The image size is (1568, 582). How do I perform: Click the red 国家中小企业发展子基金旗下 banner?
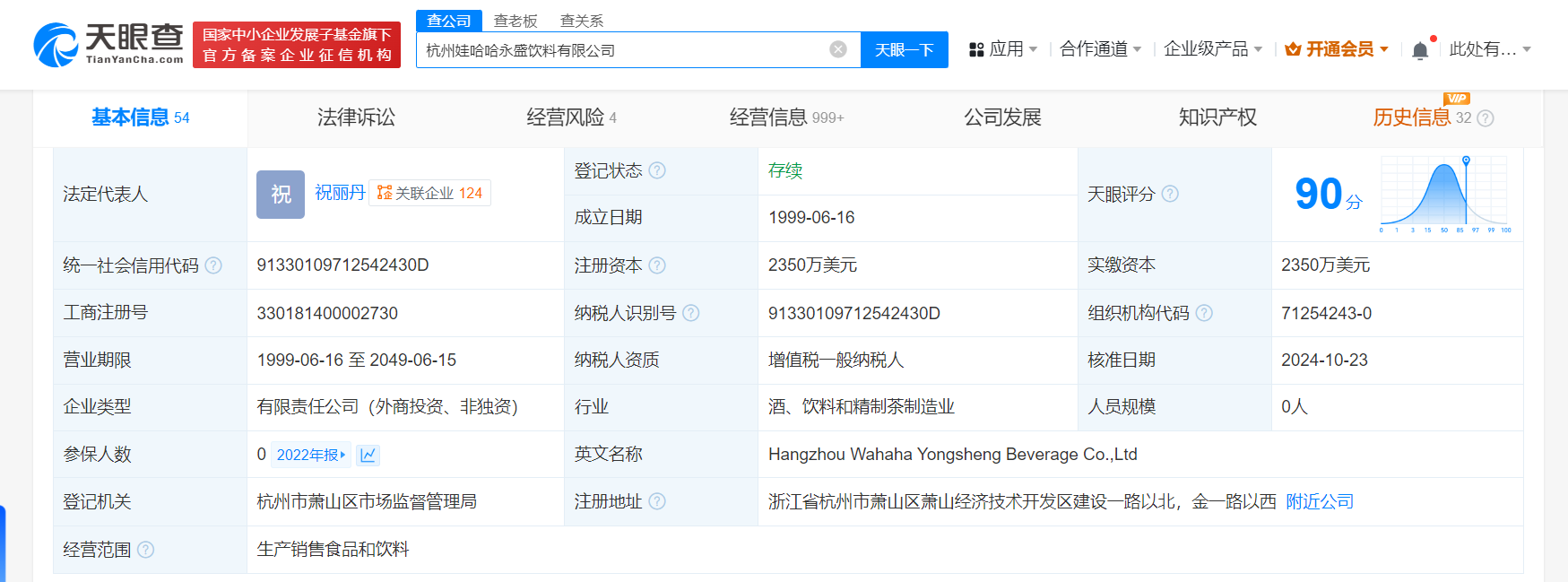tap(297, 45)
